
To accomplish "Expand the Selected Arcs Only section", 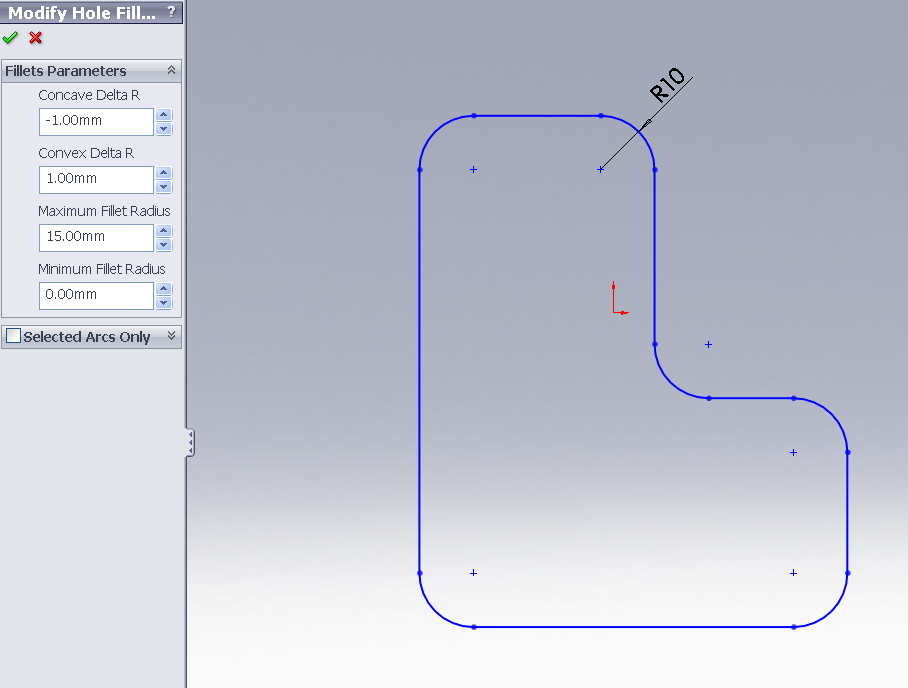I will [171, 337].
